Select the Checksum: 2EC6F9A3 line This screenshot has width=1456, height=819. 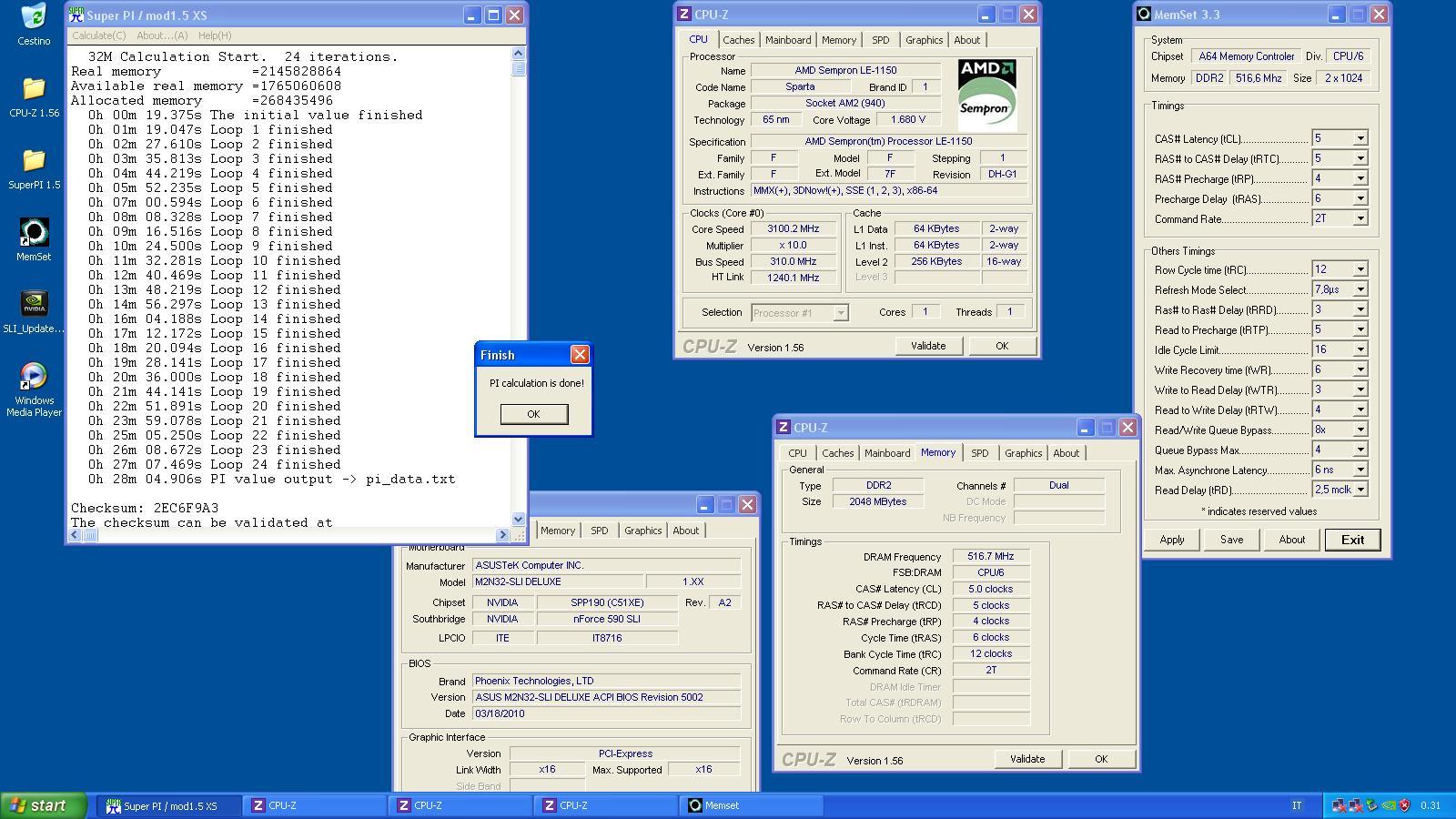coord(145,508)
